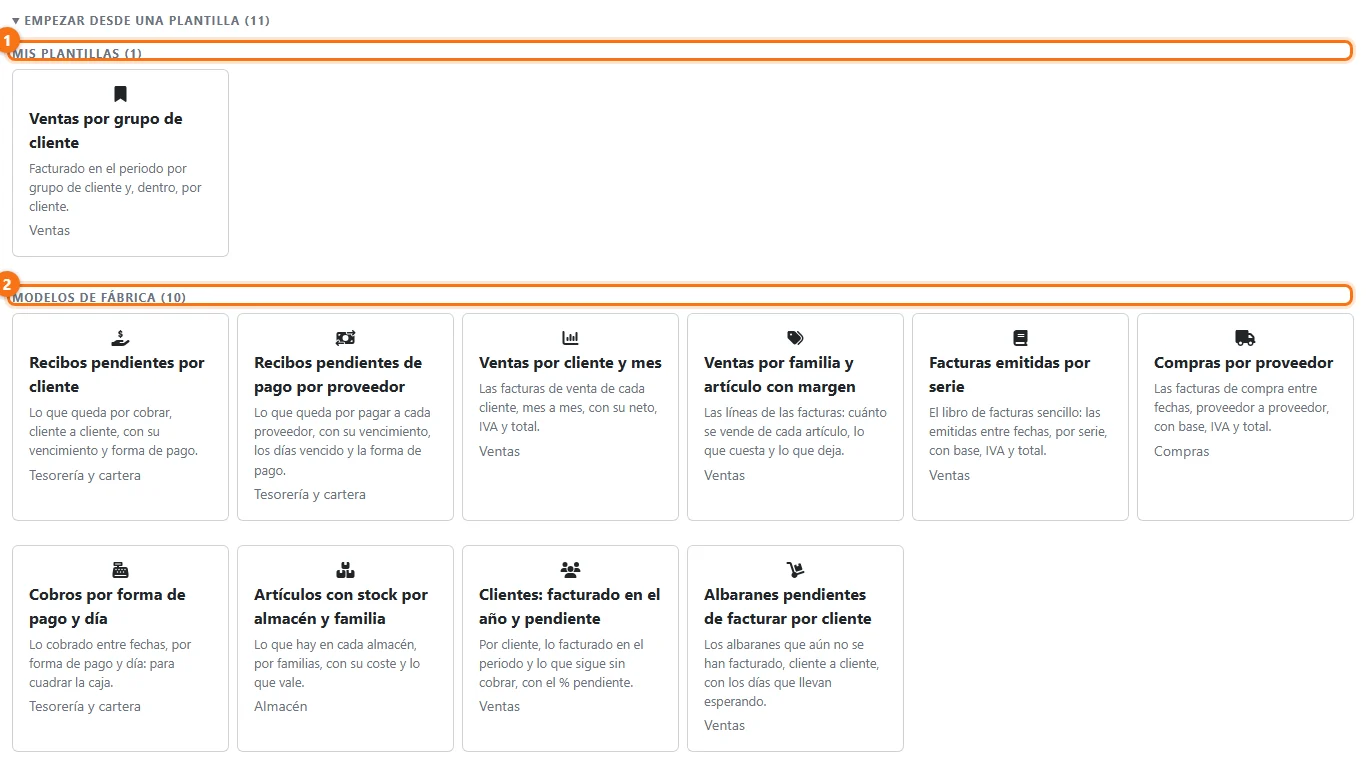Click the bar chart icon on Ventas por cliente y mes
The image size is (1366, 781).
click(x=570, y=338)
